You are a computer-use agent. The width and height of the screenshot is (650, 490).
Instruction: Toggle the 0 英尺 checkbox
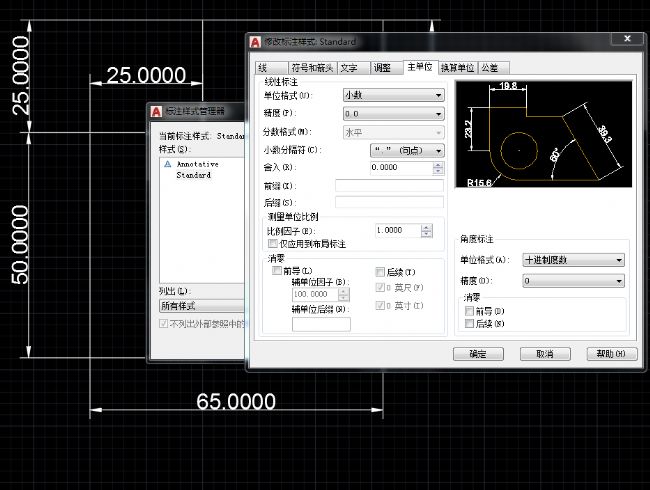coord(380,287)
